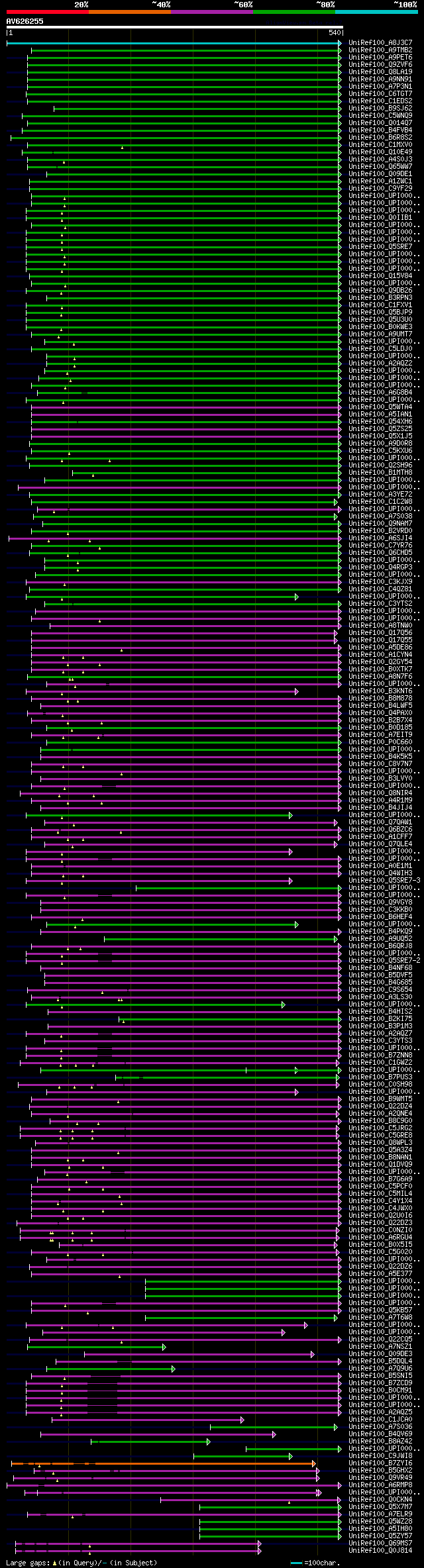Select the UniRef100_B5SNI5 label
This screenshot has width=424, height=1568.
380,1376
